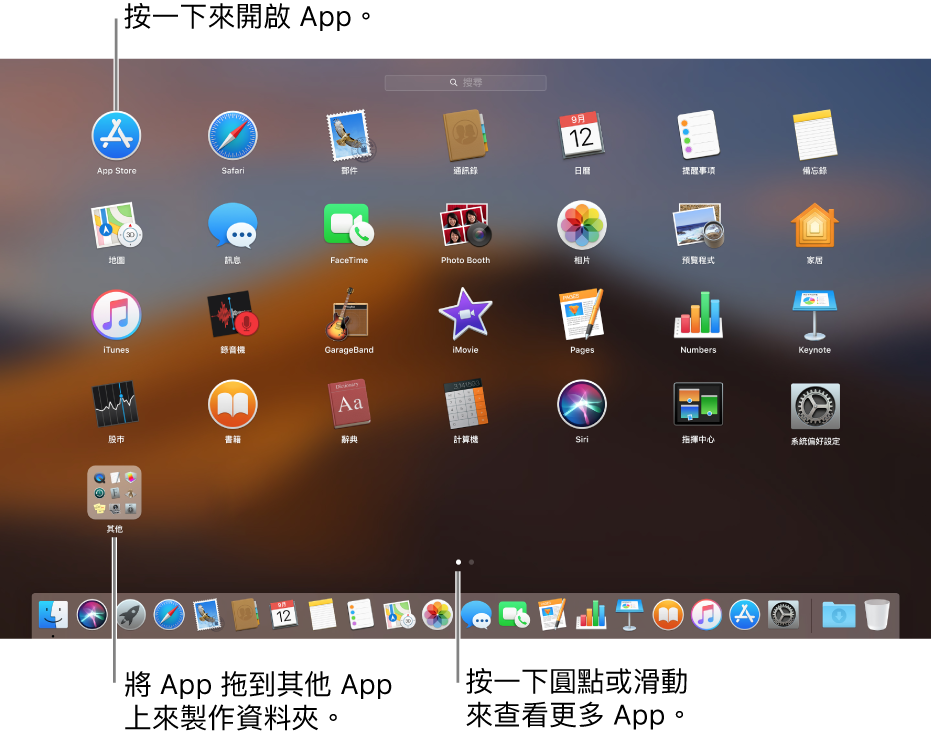Open FaceTime in Launchpad grid

click(349, 225)
